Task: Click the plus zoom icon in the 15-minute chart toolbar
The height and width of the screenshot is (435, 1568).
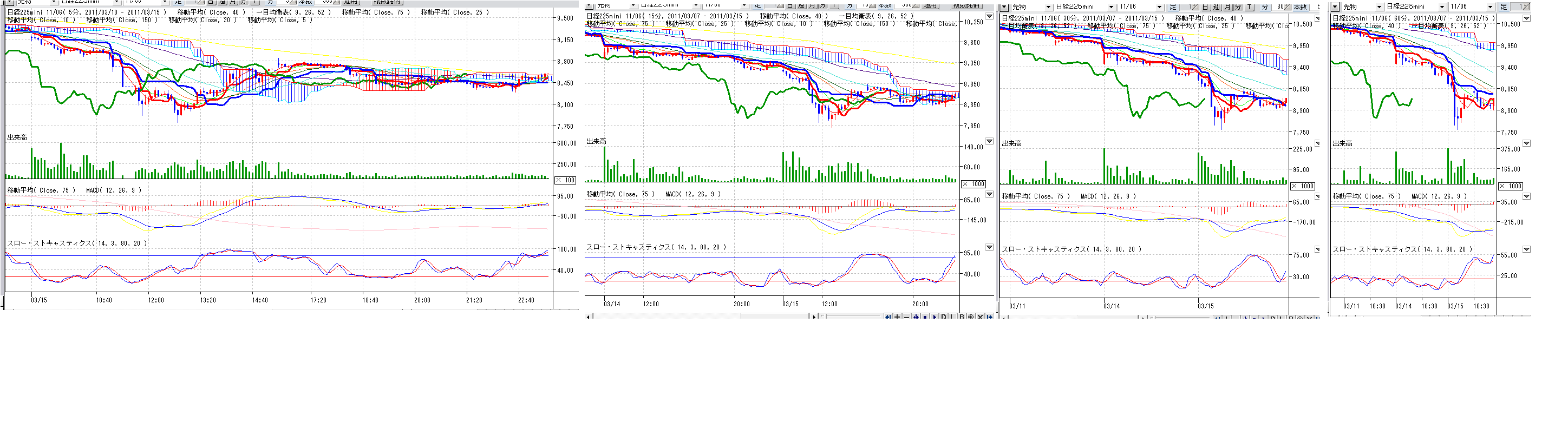Action: coord(897,317)
